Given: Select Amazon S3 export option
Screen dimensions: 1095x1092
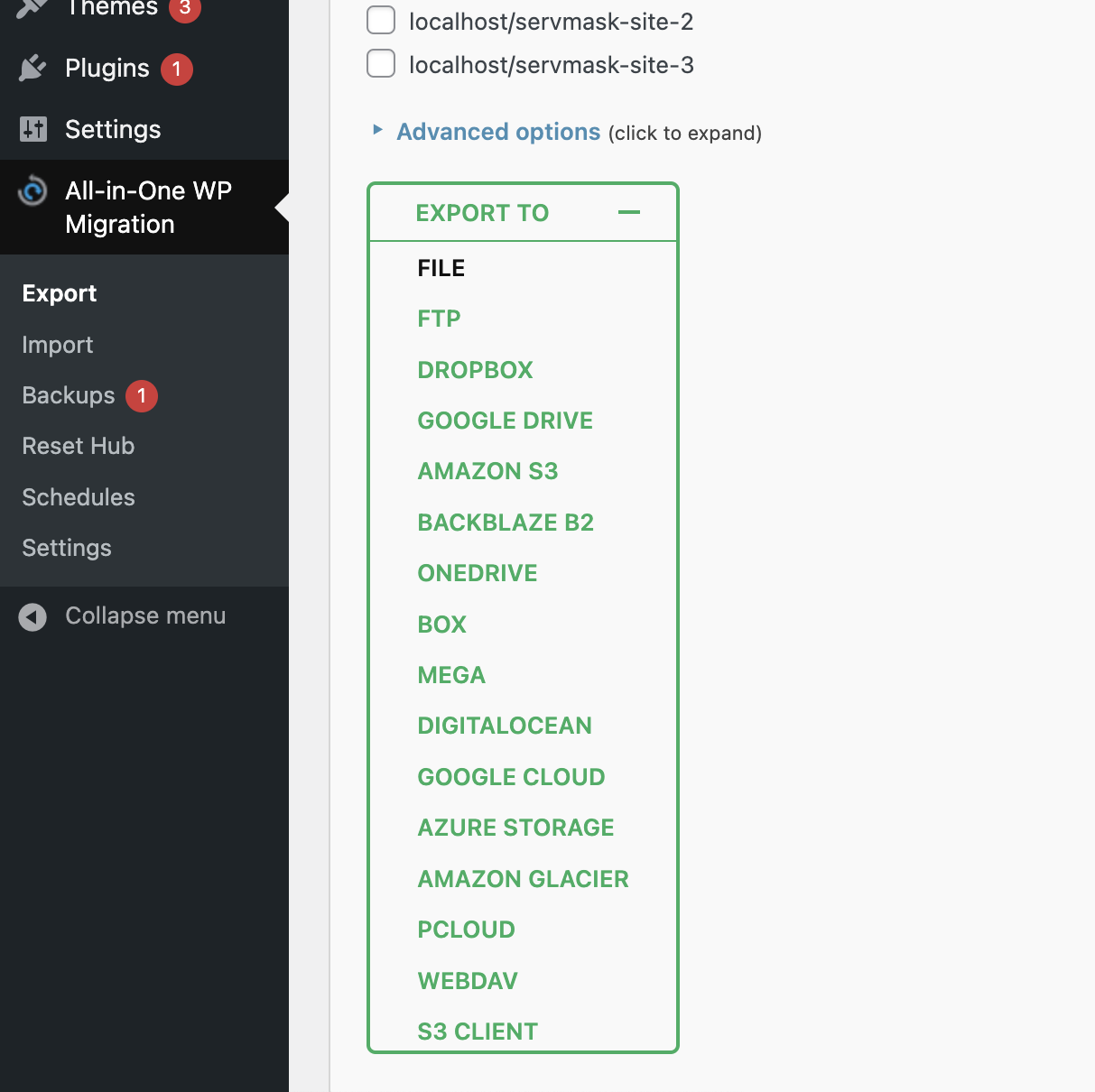Looking at the screenshot, I should point(488,471).
